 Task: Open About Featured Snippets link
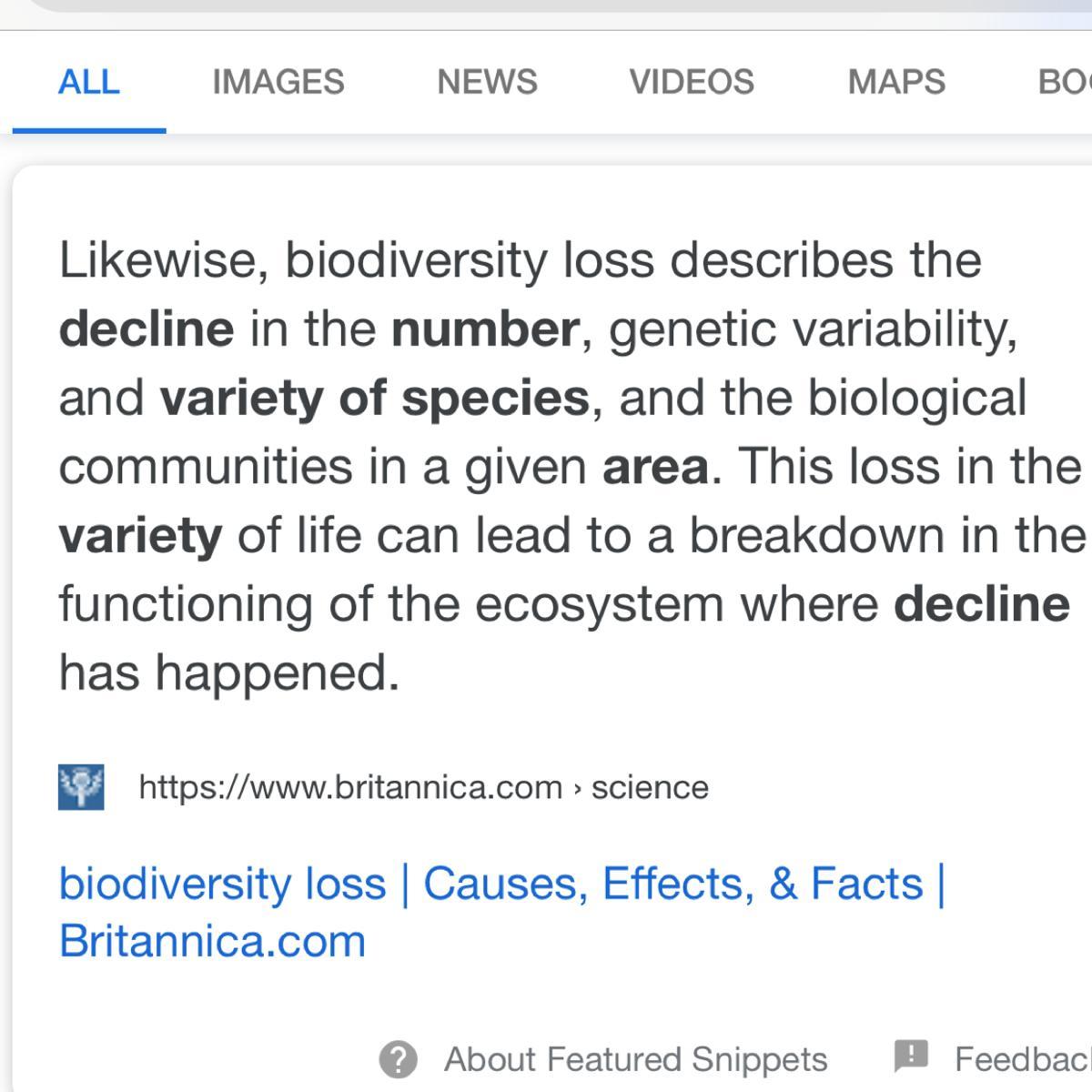tap(635, 1059)
